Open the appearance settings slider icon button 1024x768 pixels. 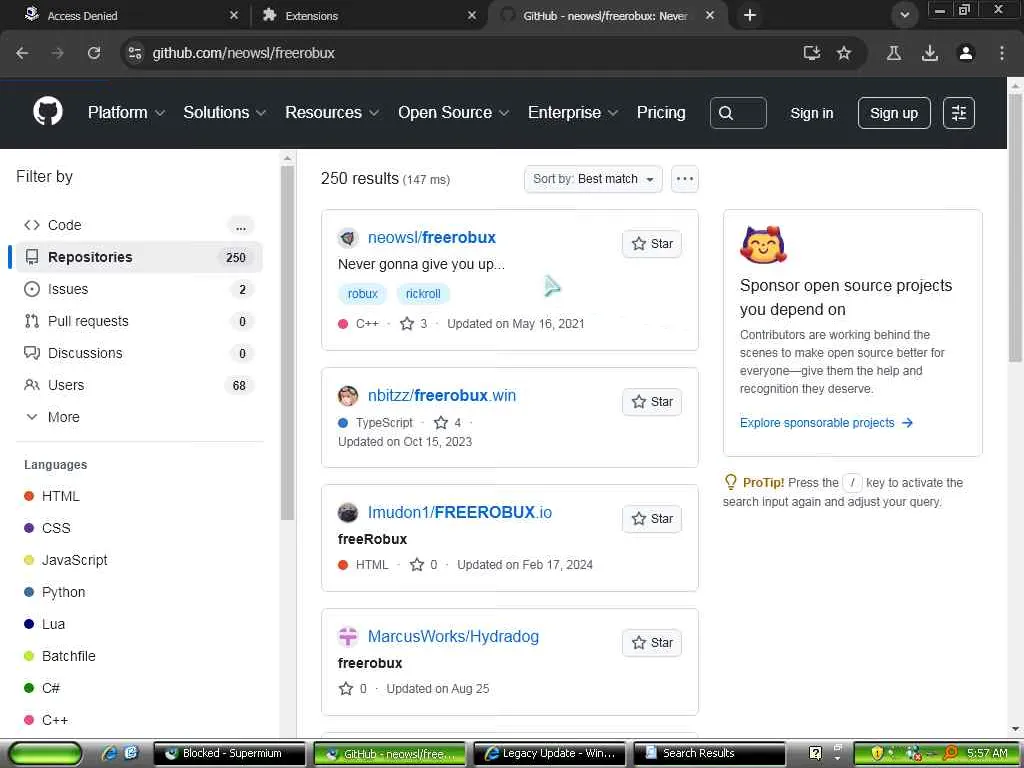point(959,113)
